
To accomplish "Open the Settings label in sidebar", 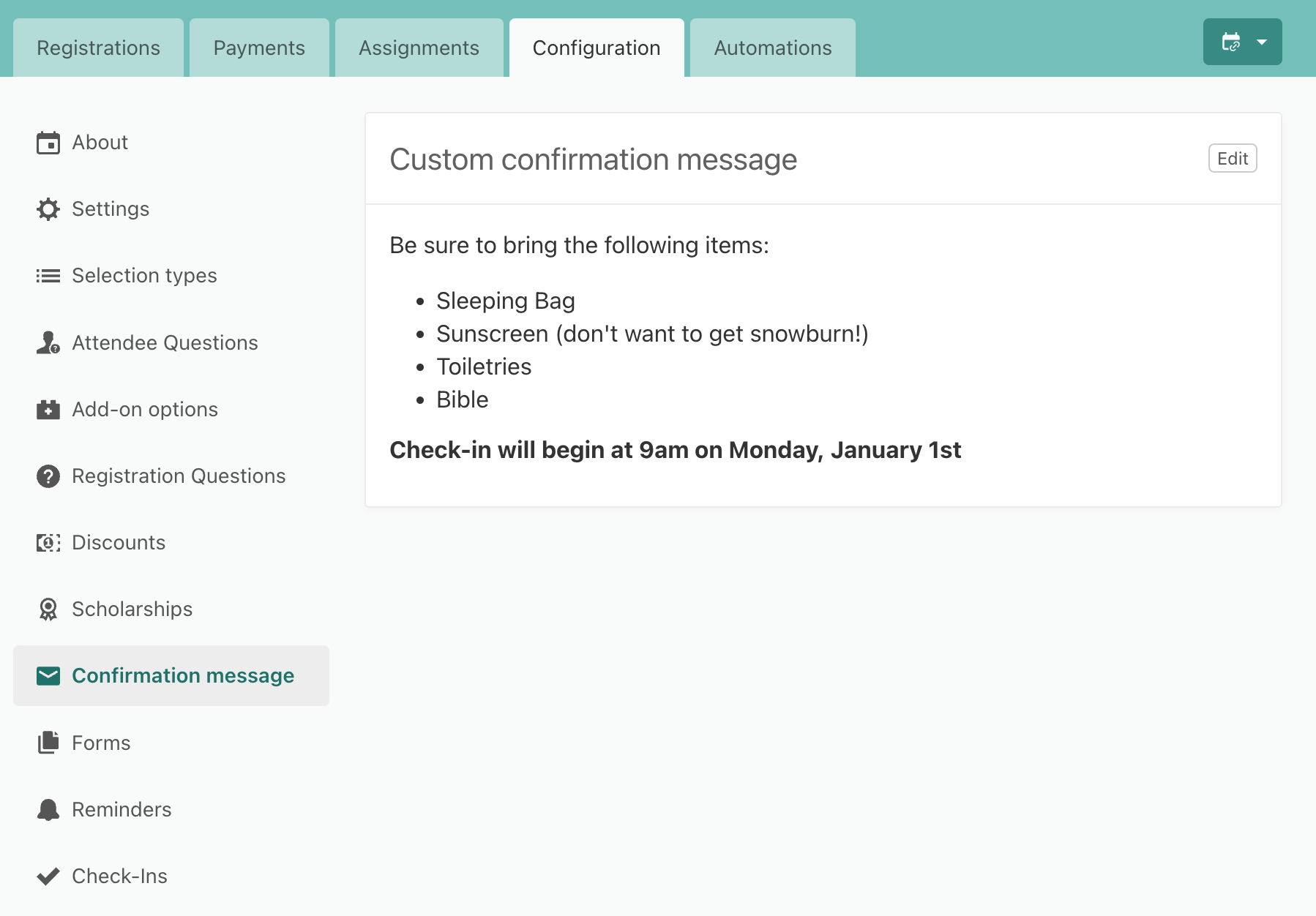I will pos(111,209).
